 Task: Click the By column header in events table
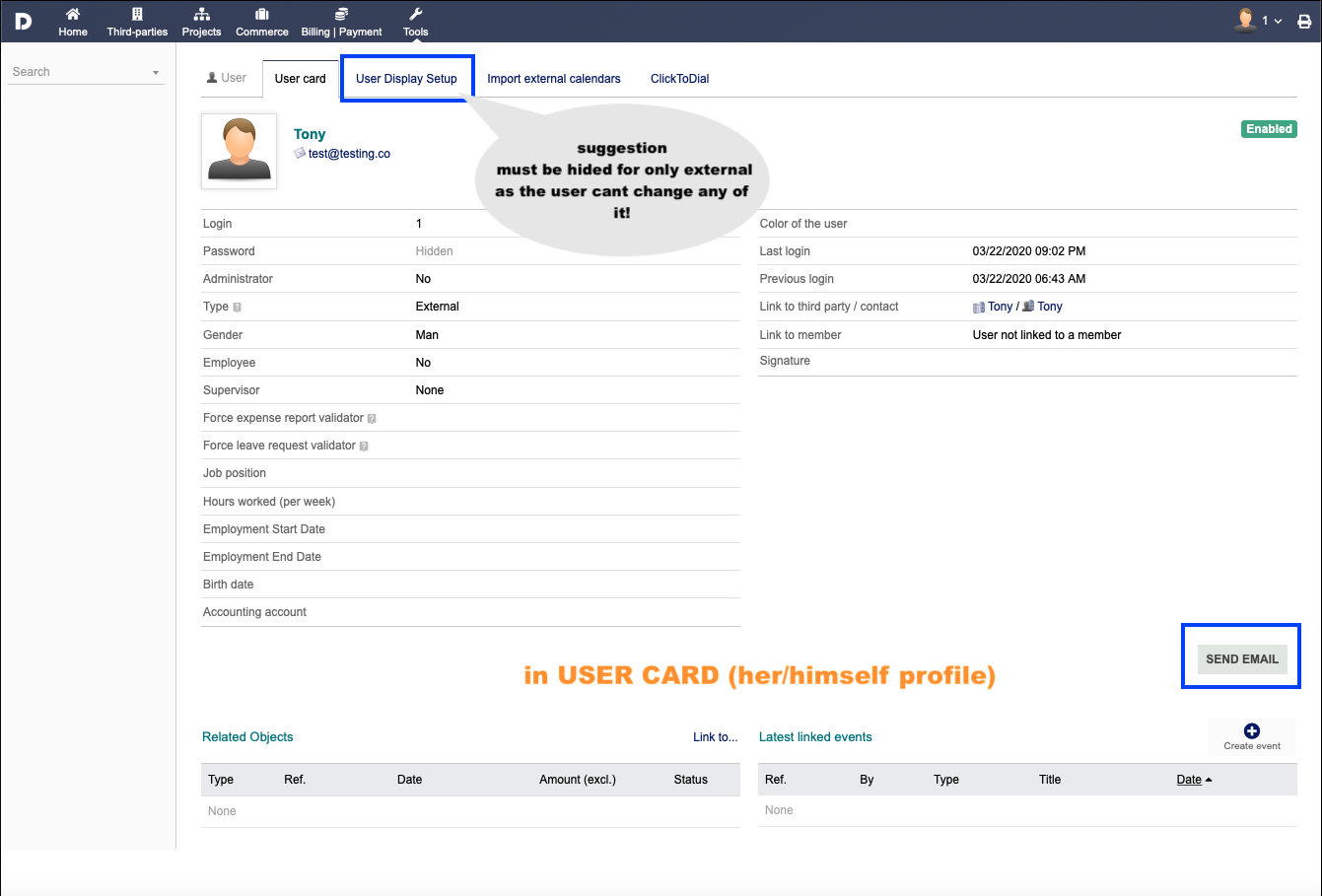(867, 780)
